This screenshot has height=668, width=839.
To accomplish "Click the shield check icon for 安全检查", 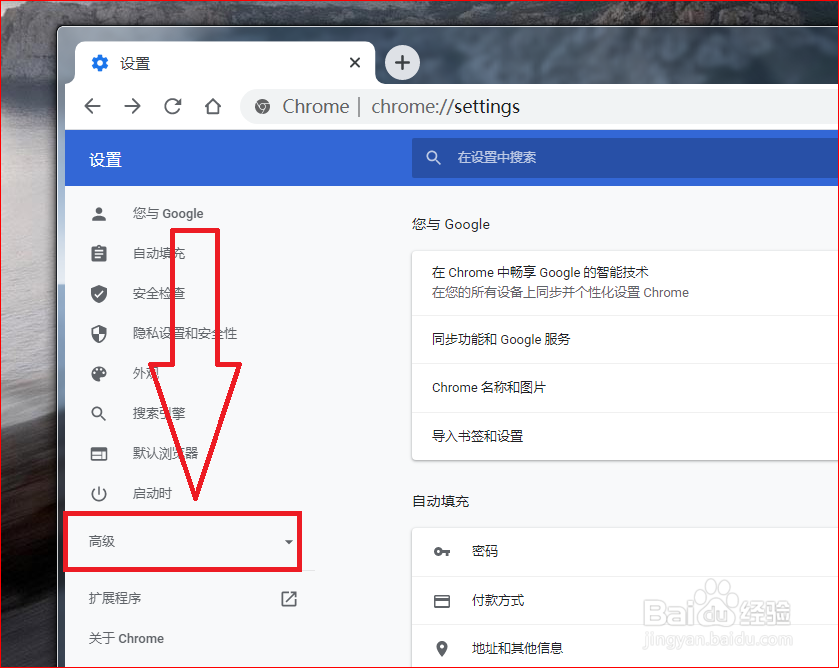I will tap(99, 294).
